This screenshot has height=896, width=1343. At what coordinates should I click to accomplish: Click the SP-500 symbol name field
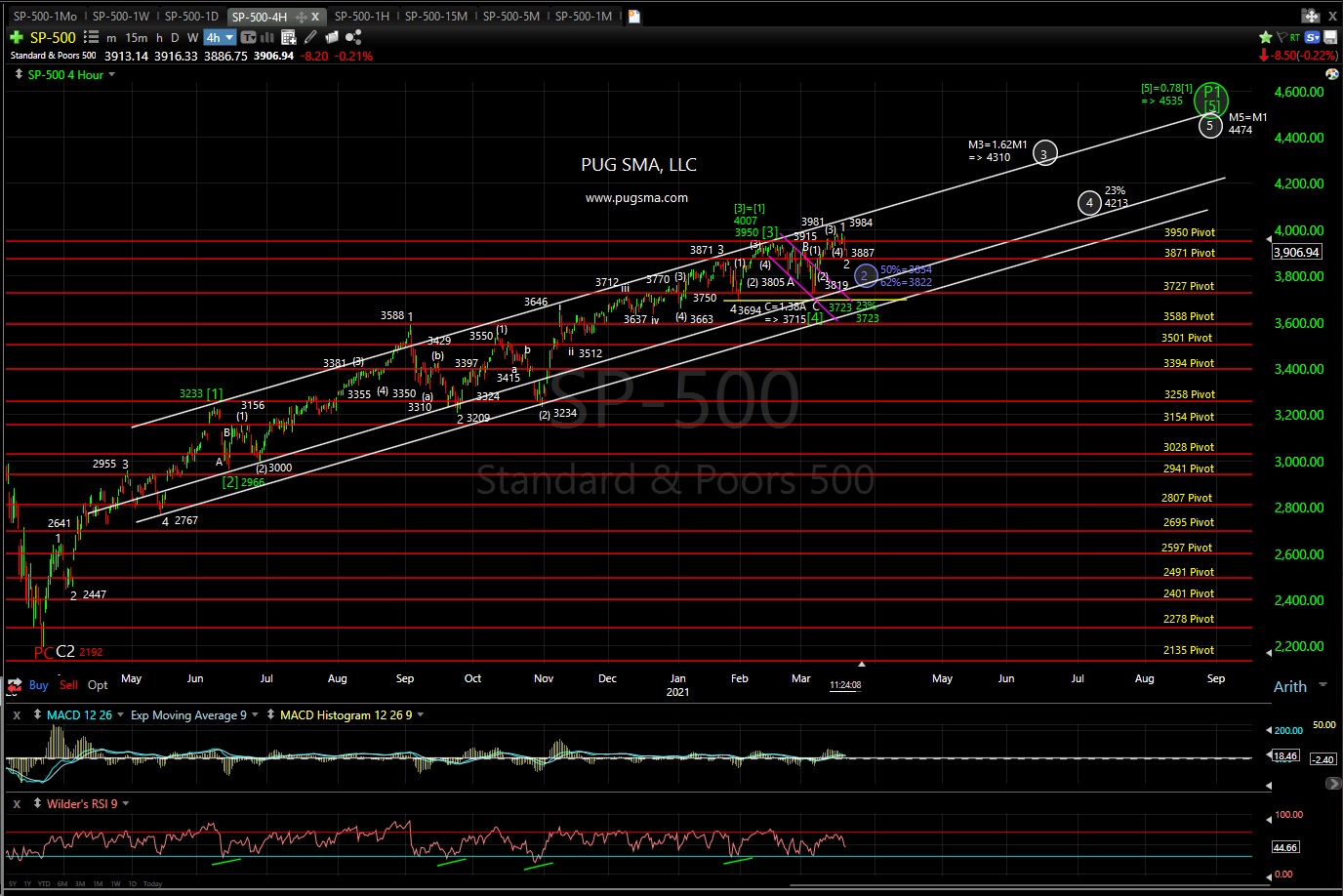(53, 37)
